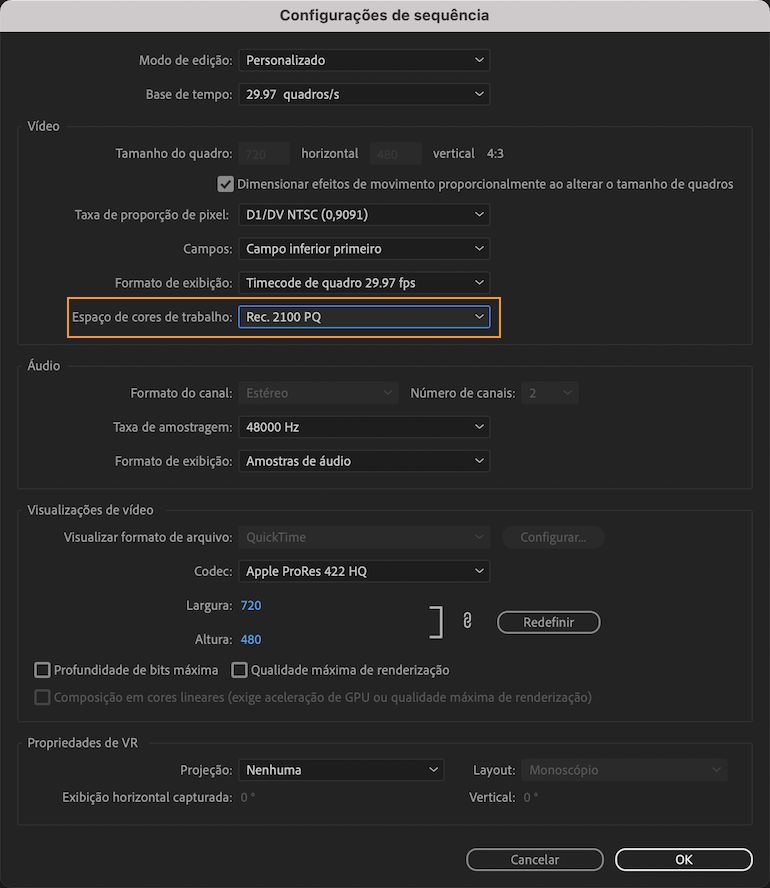The width and height of the screenshot is (770, 888).
Task: Open the Base de tempo dropdown
Action: (x=363, y=94)
